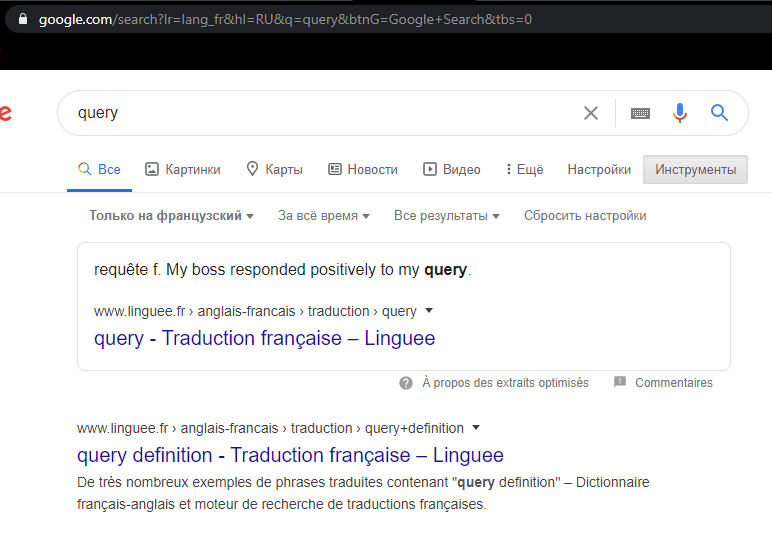Click the Commentaires link
The image size is (772, 547).
674,383
